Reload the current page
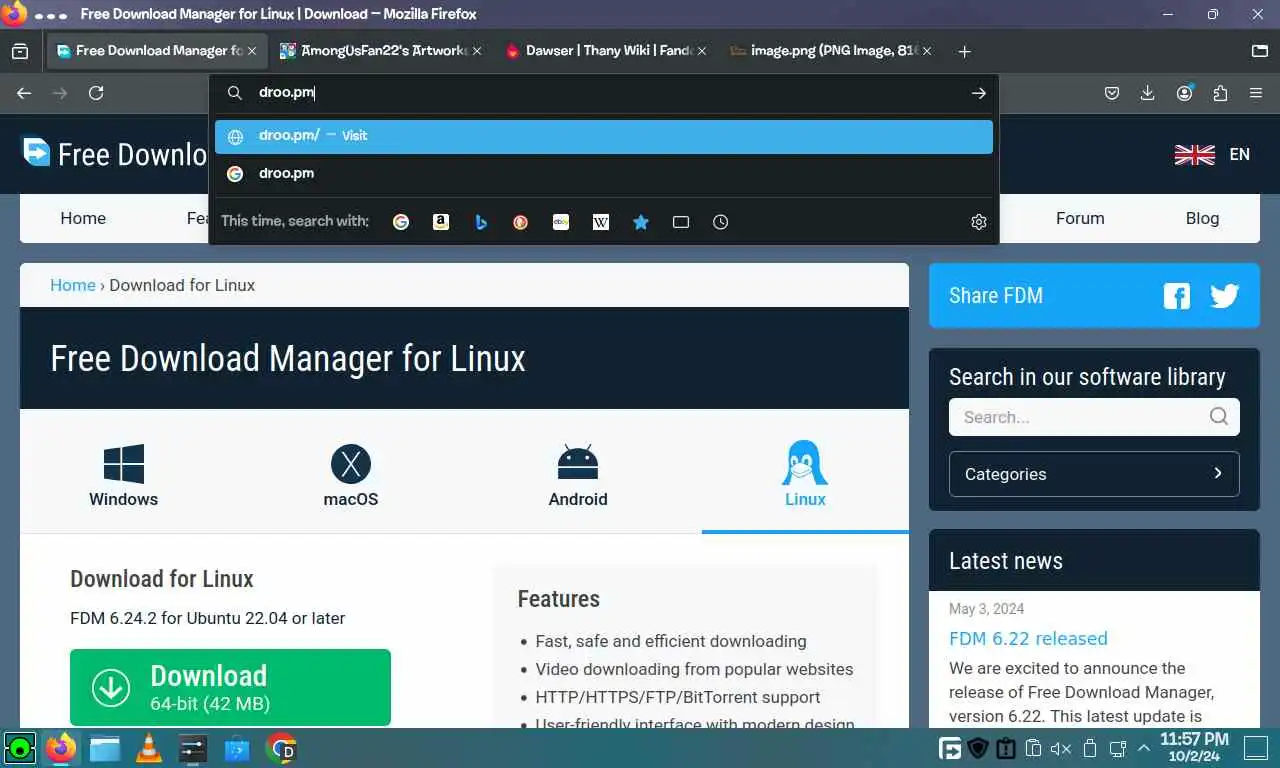1280x768 pixels. point(96,93)
